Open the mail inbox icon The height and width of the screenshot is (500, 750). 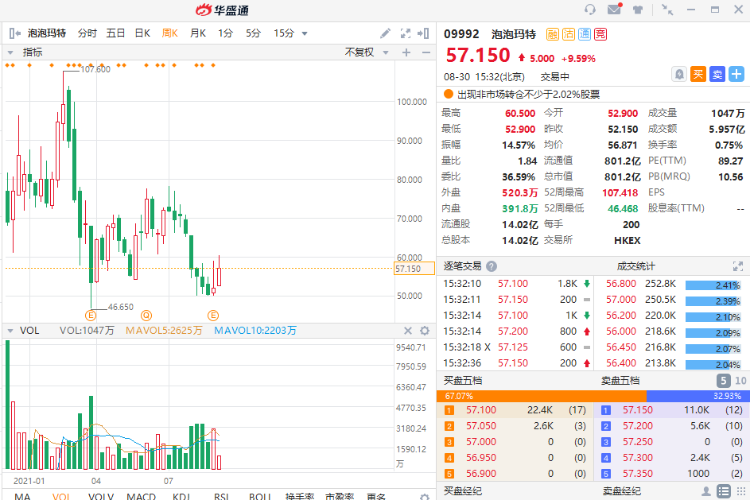point(615,9)
